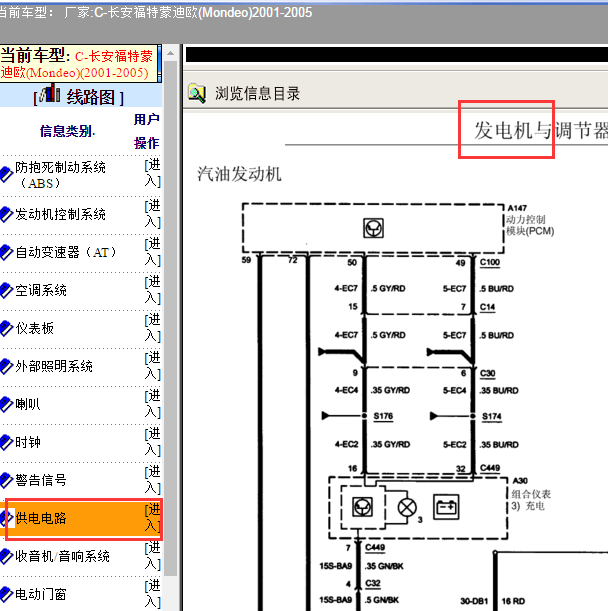The image size is (608, 611).
Task: Click [进入] for 喇叭
Action: coord(152,404)
